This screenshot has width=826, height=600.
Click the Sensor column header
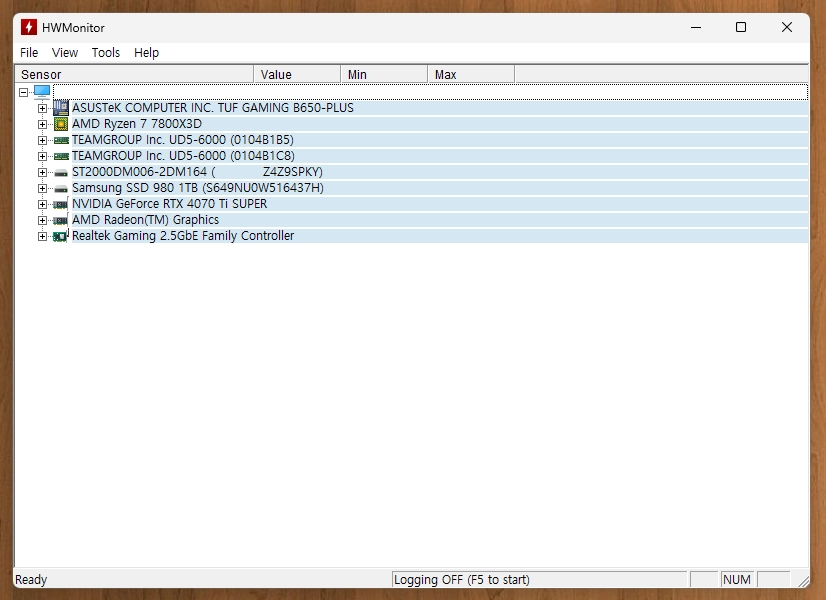coord(134,74)
